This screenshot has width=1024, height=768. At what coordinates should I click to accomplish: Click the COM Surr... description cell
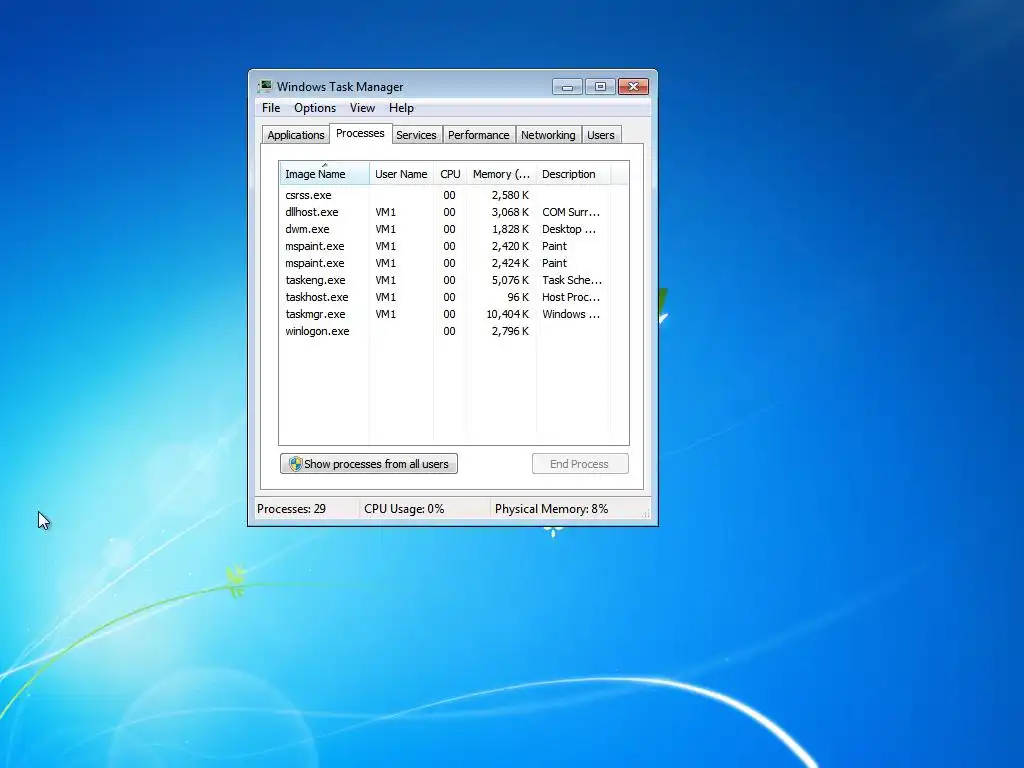coord(571,212)
